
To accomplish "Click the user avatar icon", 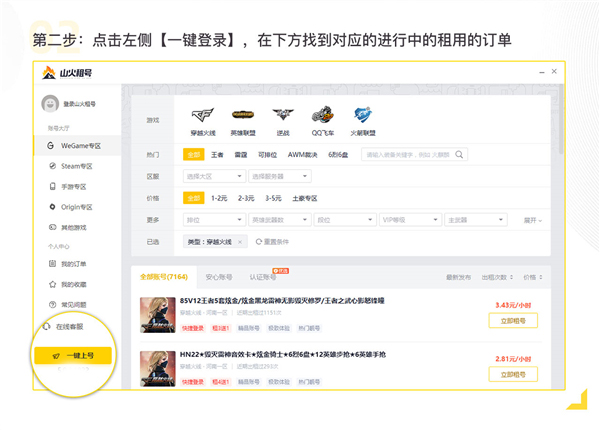I will [x=50, y=104].
